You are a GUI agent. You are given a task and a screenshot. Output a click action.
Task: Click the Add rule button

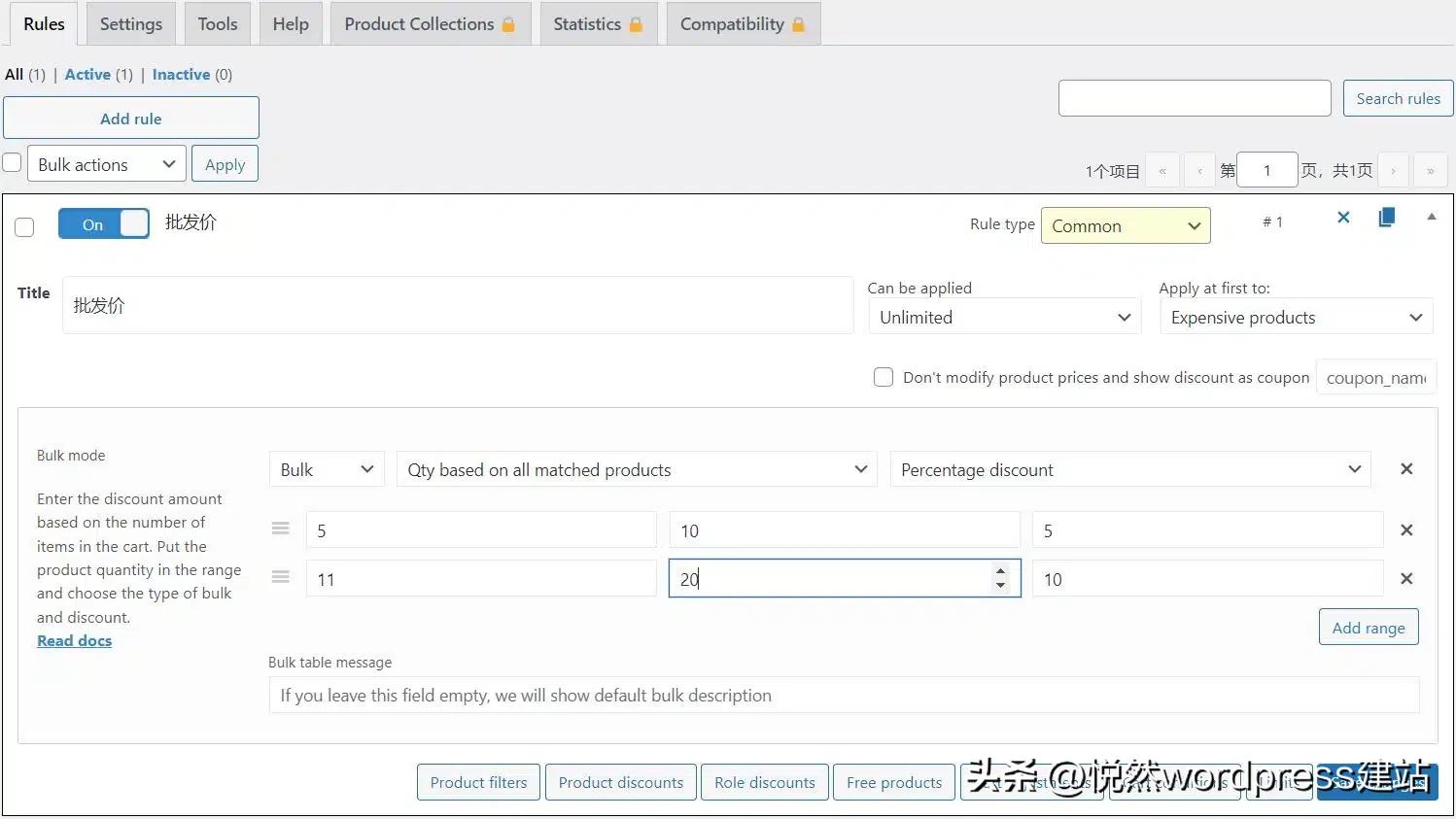coord(130,118)
